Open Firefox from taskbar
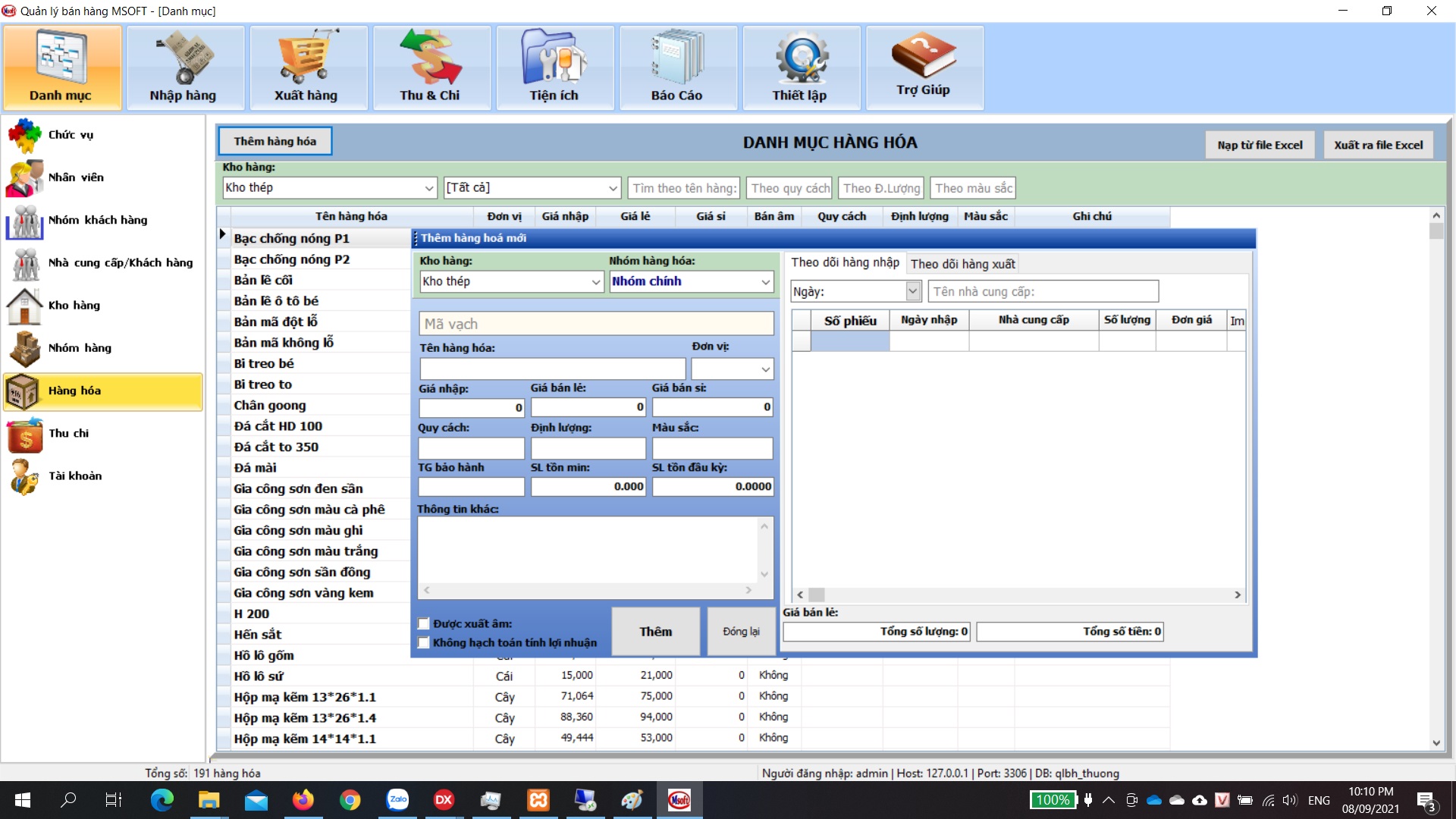Image resolution: width=1456 pixels, height=819 pixels. tap(303, 800)
